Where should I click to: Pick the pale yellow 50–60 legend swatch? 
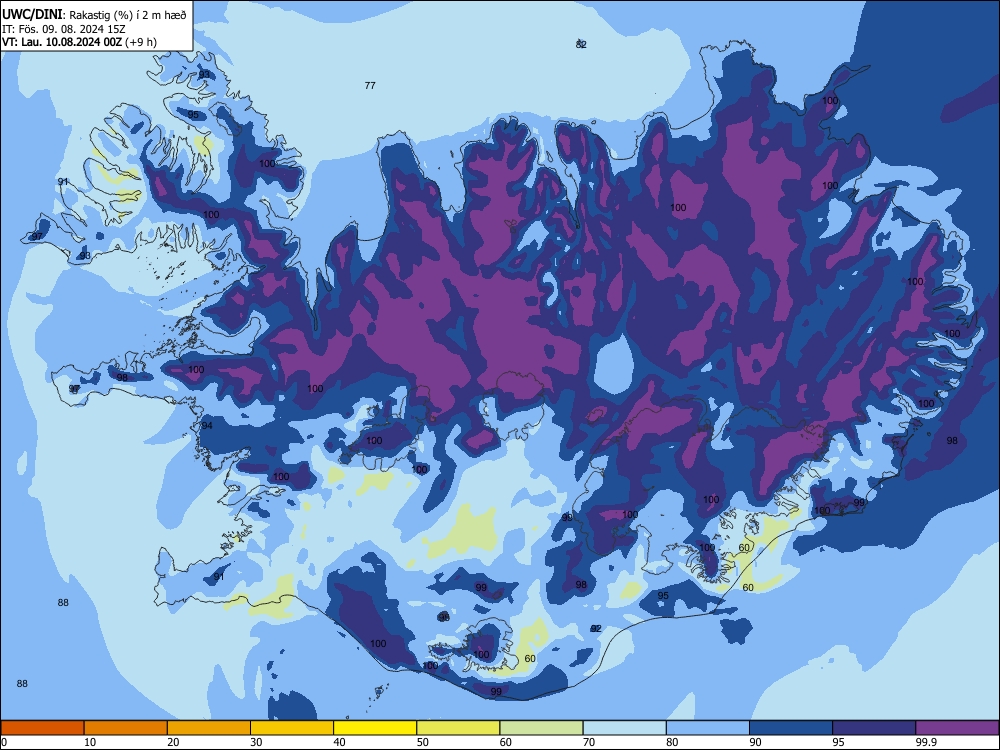tap(459, 728)
